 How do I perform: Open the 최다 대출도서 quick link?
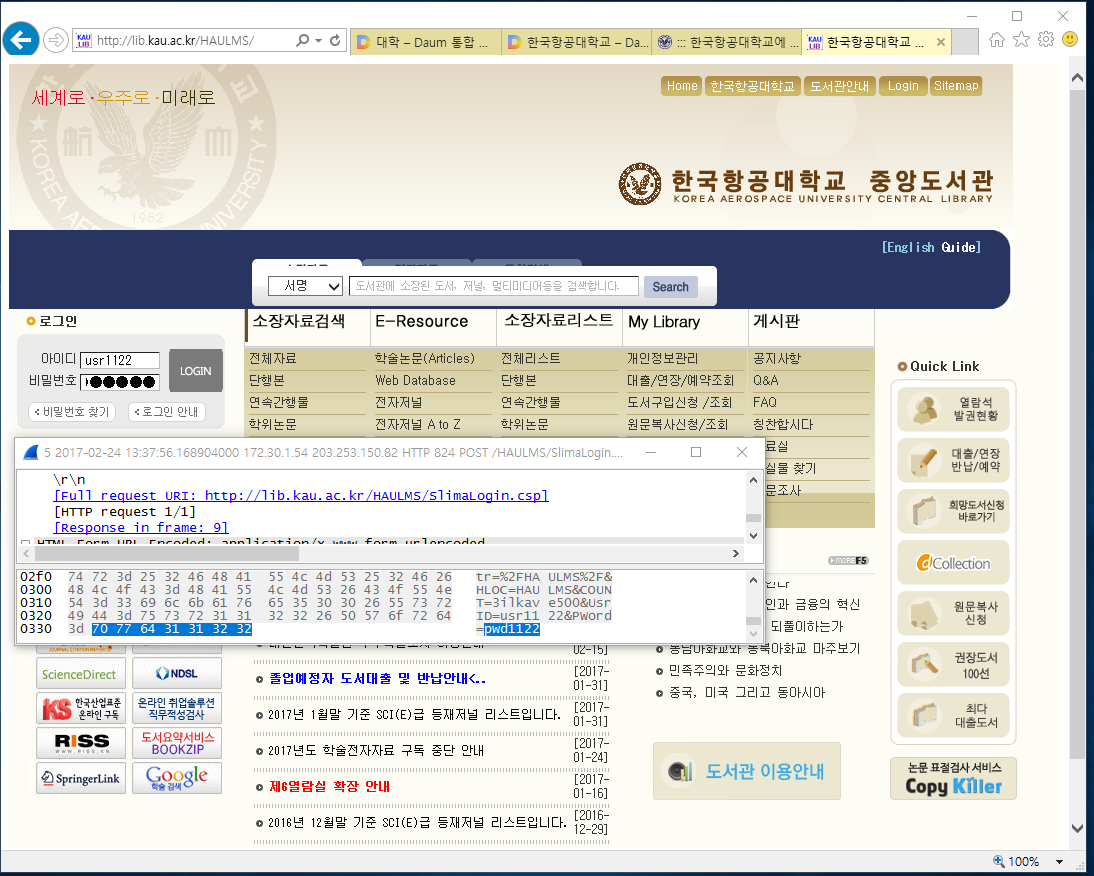coord(953,716)
